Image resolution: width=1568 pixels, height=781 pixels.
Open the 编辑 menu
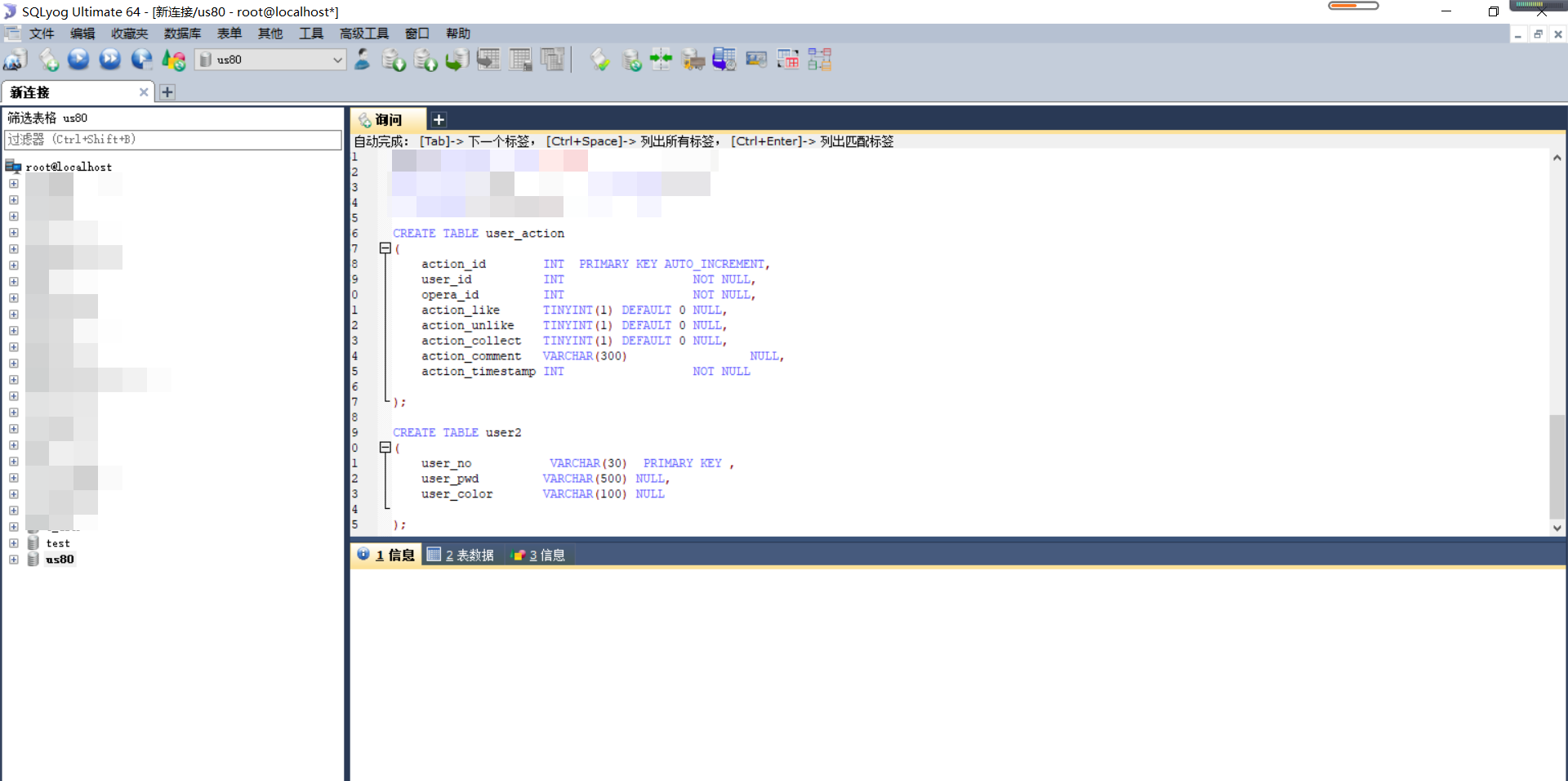(x=82, y=33)
